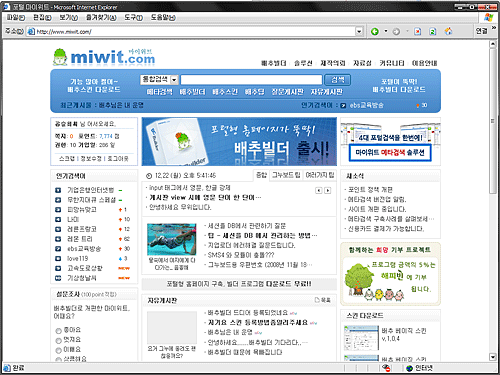
Task: Select the 멋져요 poll radio option
Action: pos(59,341)
